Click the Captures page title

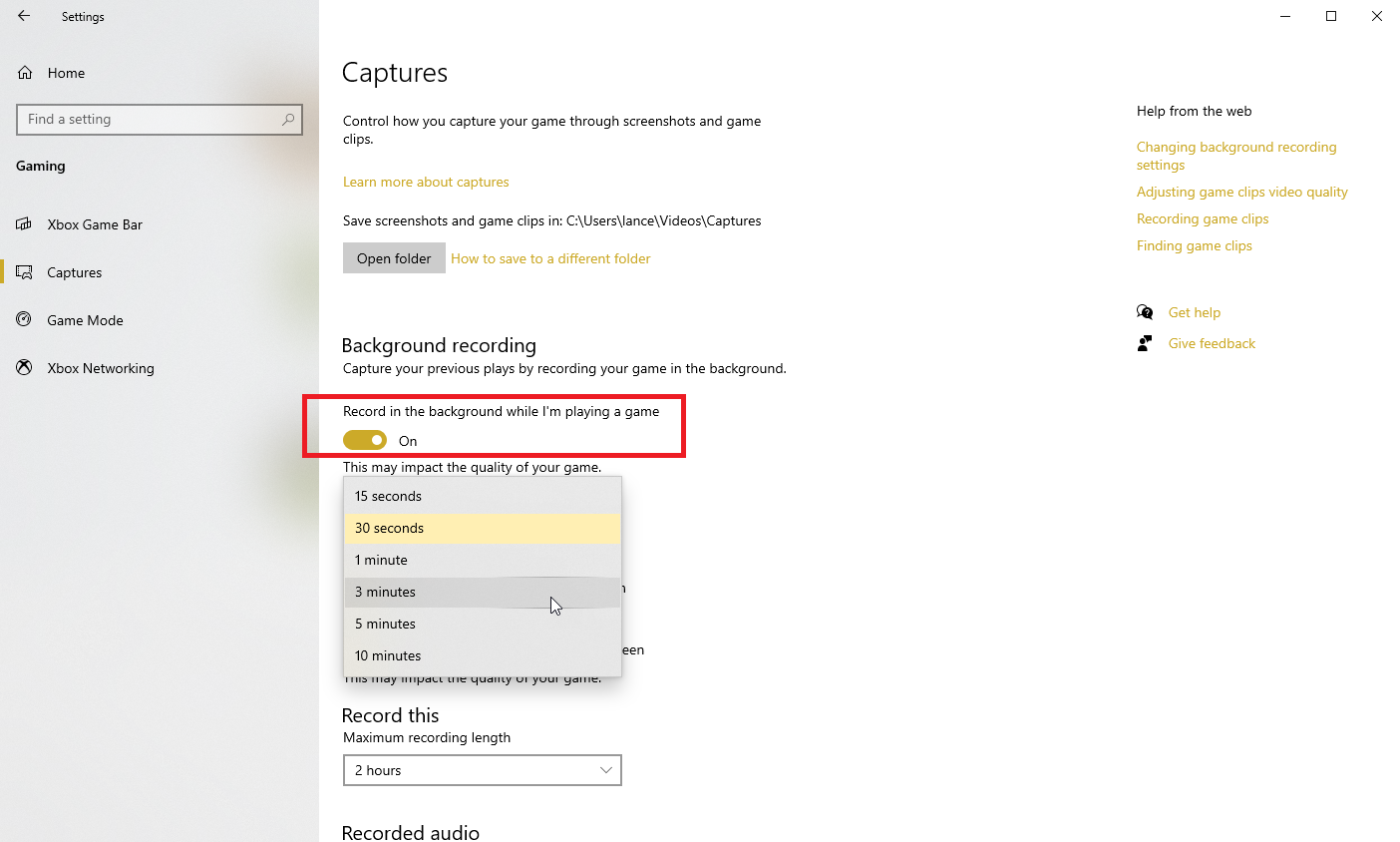coord(395,73)
